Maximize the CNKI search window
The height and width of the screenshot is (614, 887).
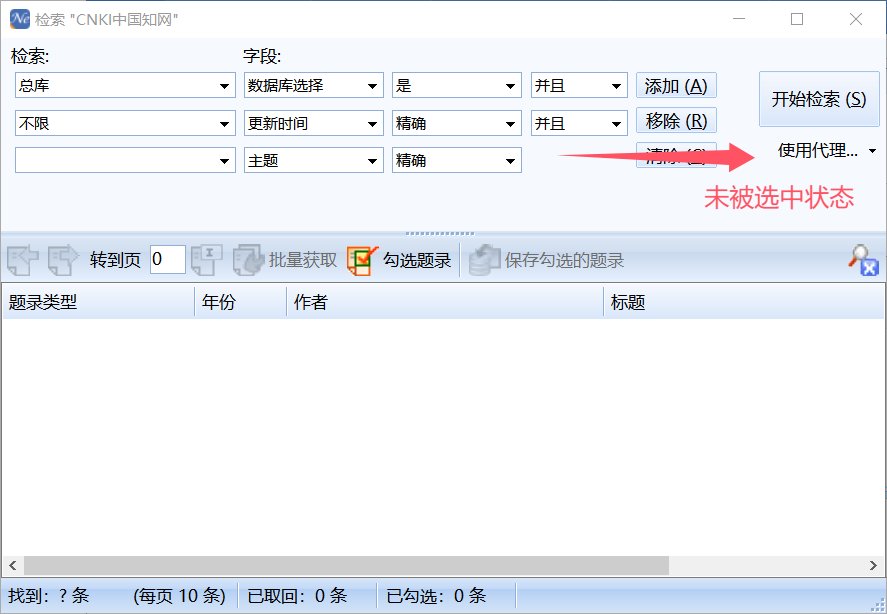click(x=797, y=19)
